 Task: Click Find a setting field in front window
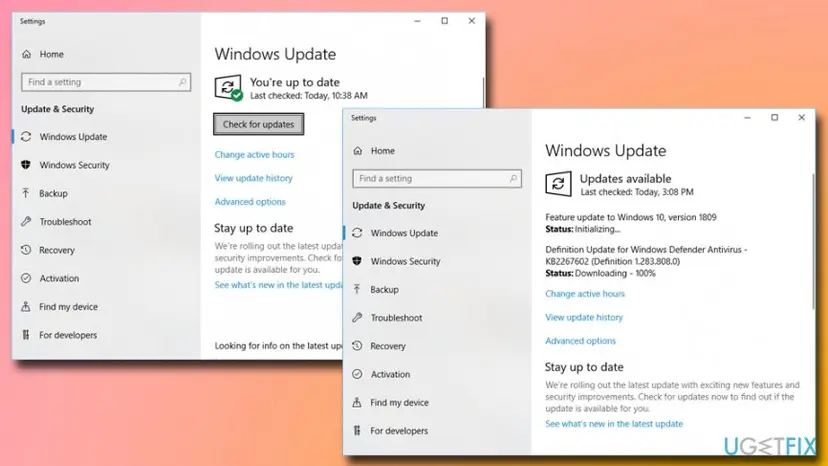click(x=437, y=179)
